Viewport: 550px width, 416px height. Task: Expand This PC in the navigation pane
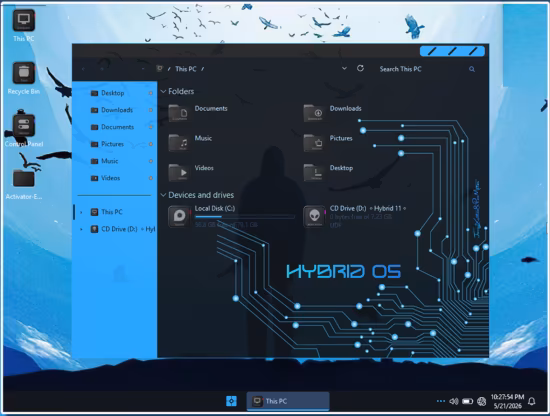[x=81, y=212]
